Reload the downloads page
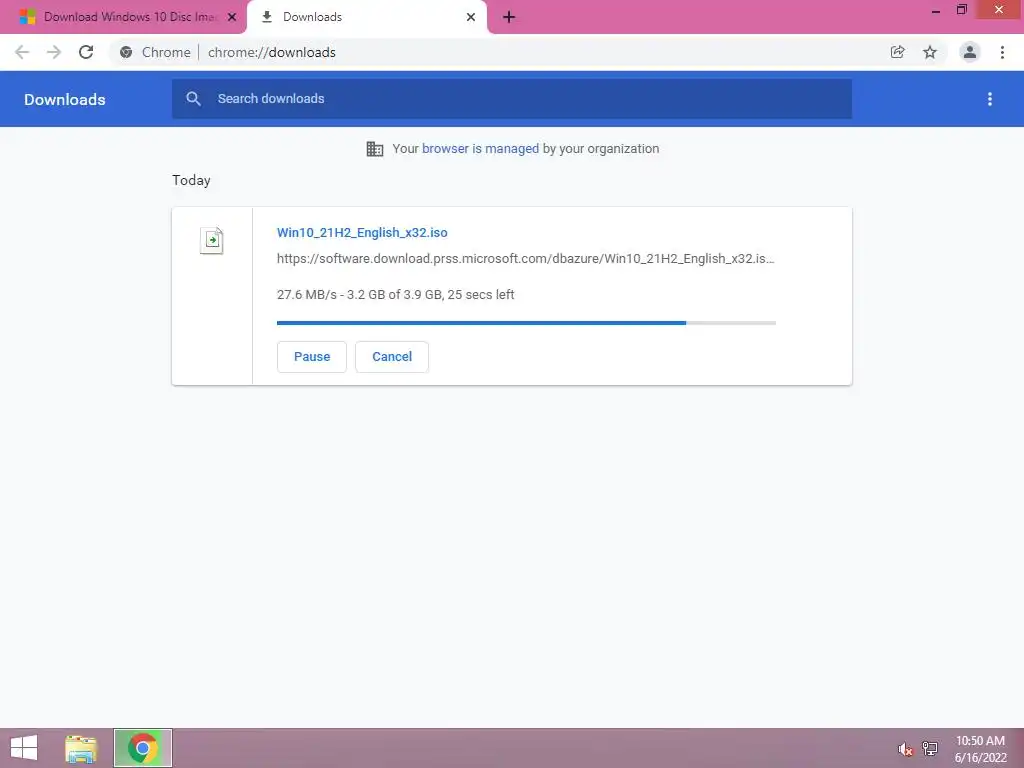 (86, 52)
